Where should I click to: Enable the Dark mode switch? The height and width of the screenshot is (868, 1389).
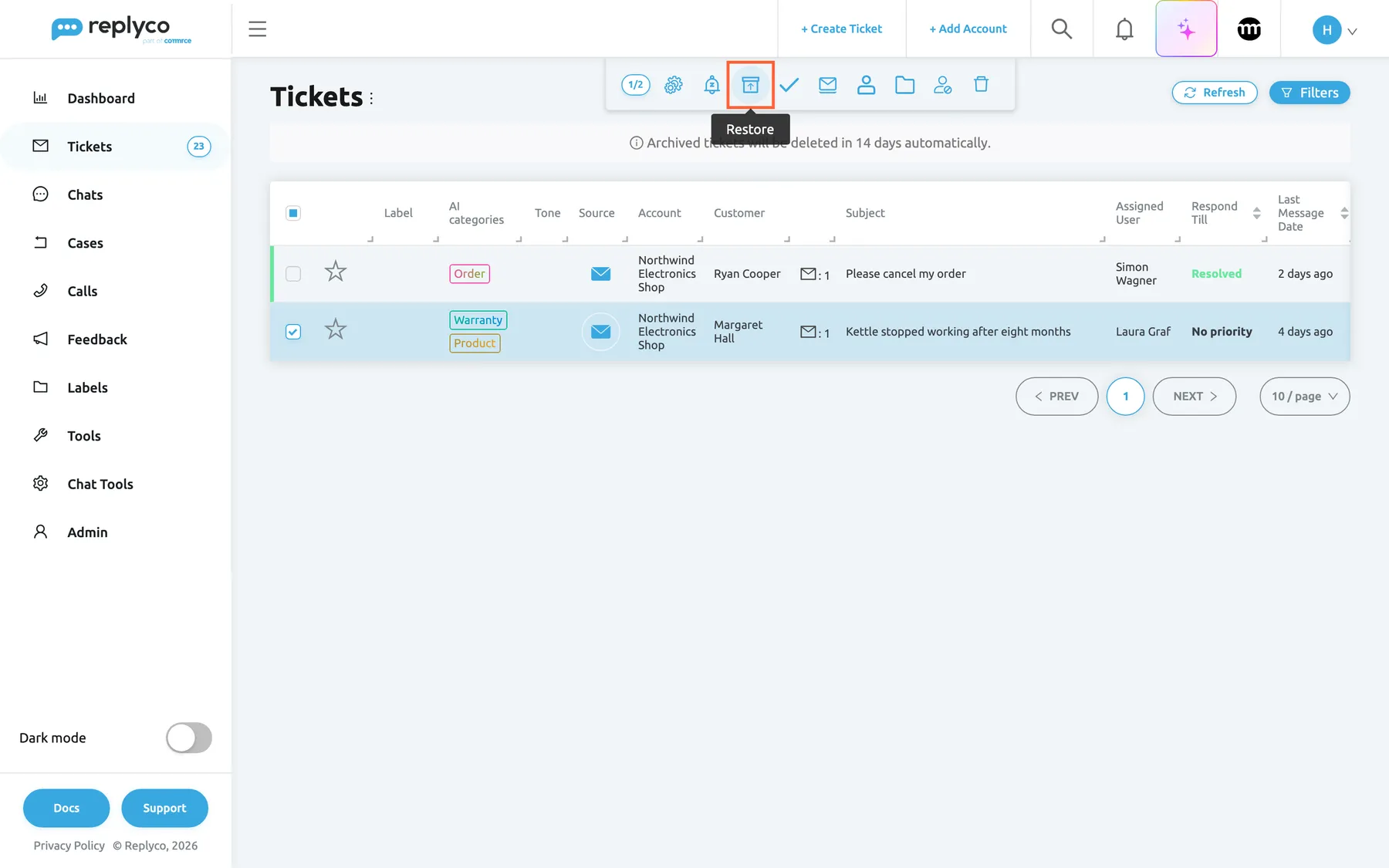click(189, 738)
